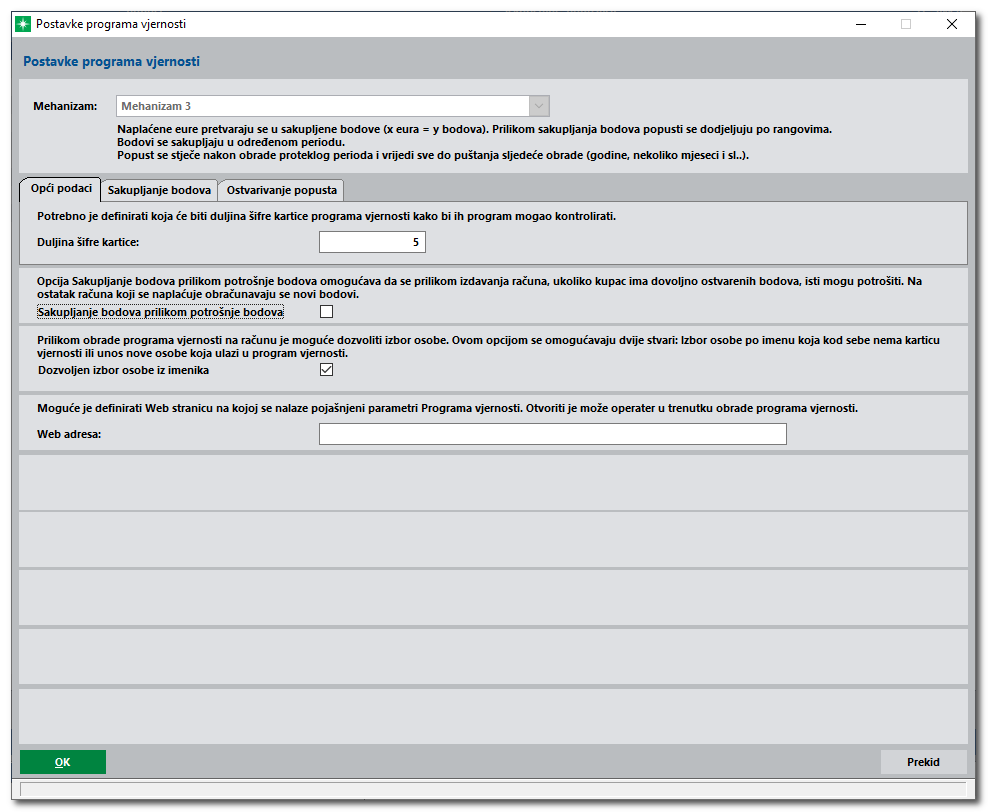Maximize the Postavke programa vjernosti window
Viewport: 988px width, 812px height.
click(x=906, y=24)
